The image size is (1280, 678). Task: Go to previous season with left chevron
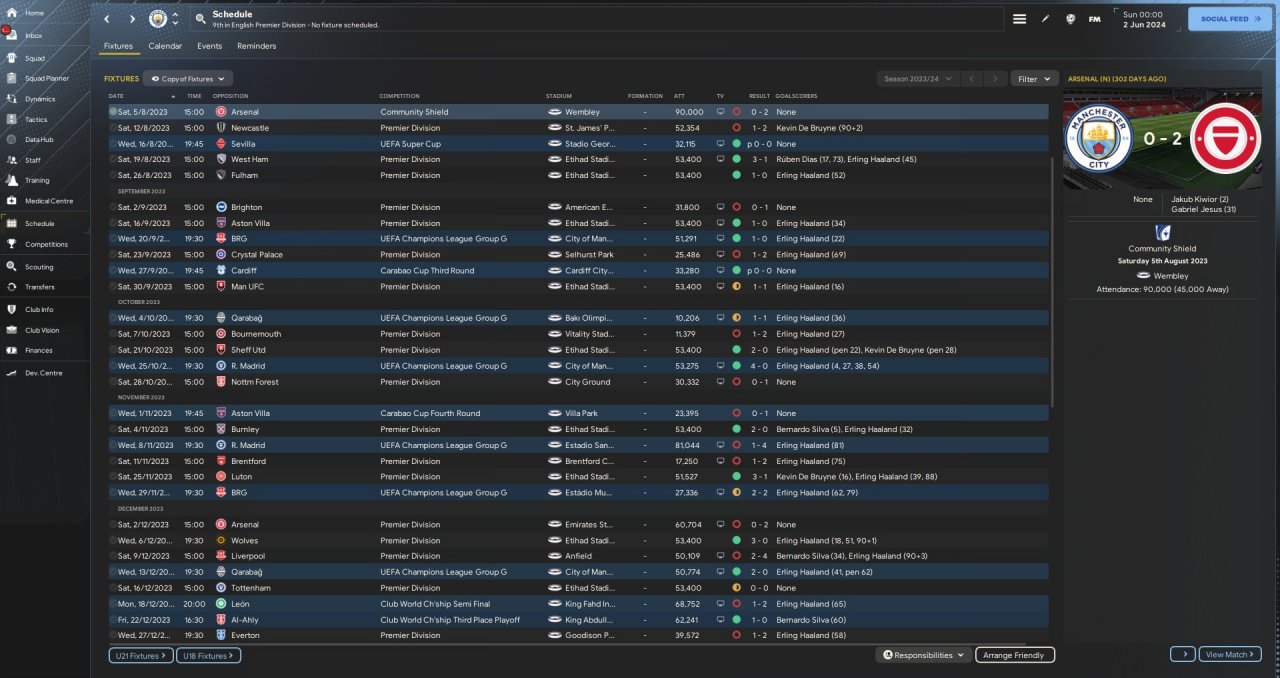[971, 78]
